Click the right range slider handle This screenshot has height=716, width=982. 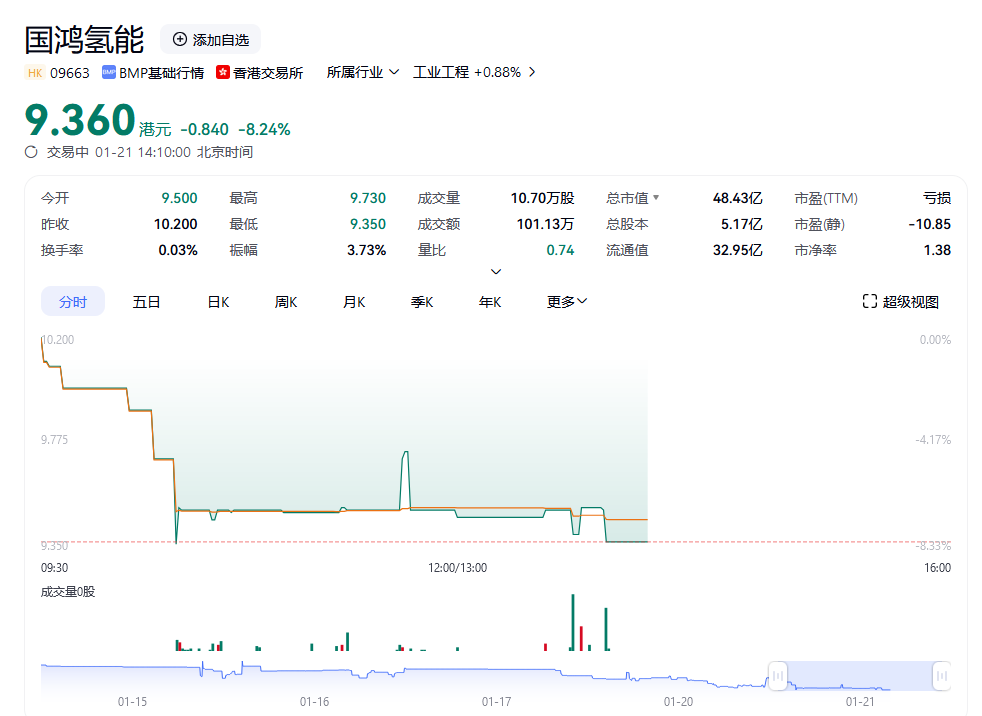(942, 676)
